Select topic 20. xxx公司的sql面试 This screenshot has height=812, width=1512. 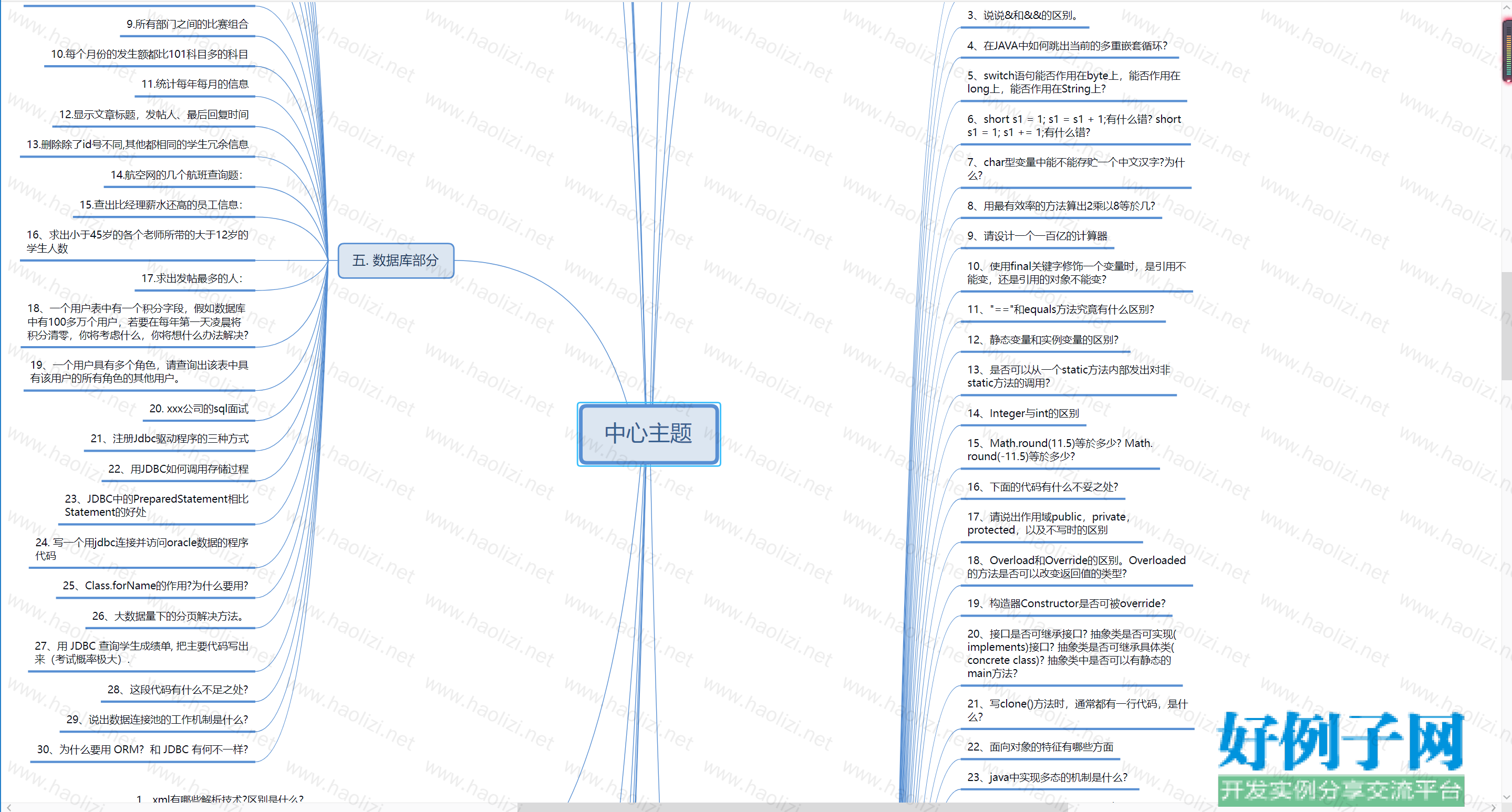tap(199, 408)
